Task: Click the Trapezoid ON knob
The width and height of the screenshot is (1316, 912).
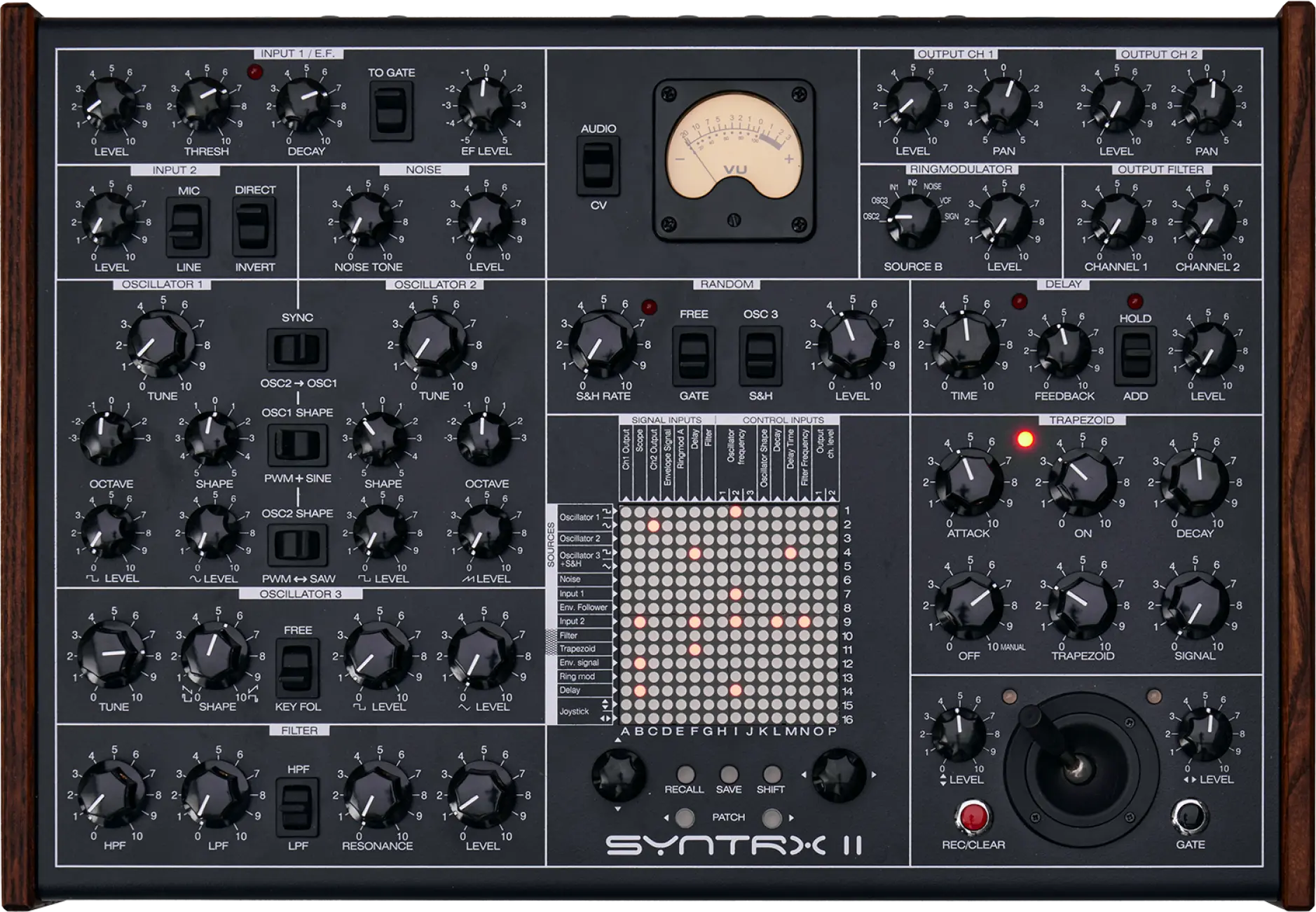Action: pyautogui.click(x=1083, y=482)
